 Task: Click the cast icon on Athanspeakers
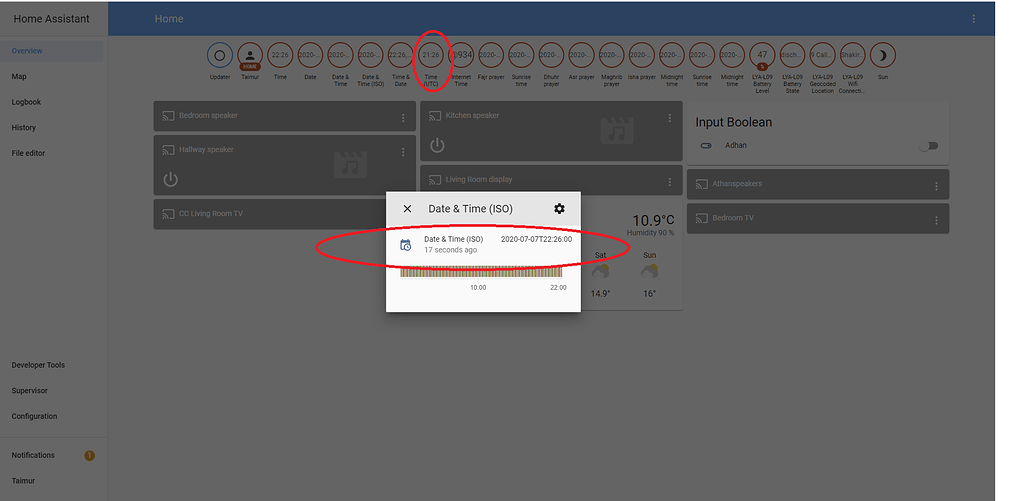click(x=701, y=184)
